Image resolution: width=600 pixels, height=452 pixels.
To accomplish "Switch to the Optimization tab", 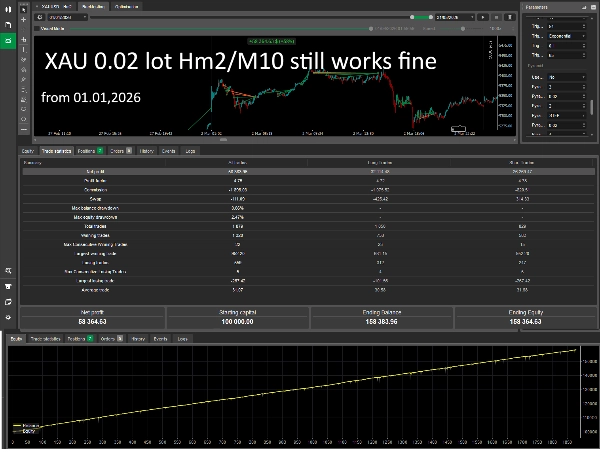I will coord(126,7).
